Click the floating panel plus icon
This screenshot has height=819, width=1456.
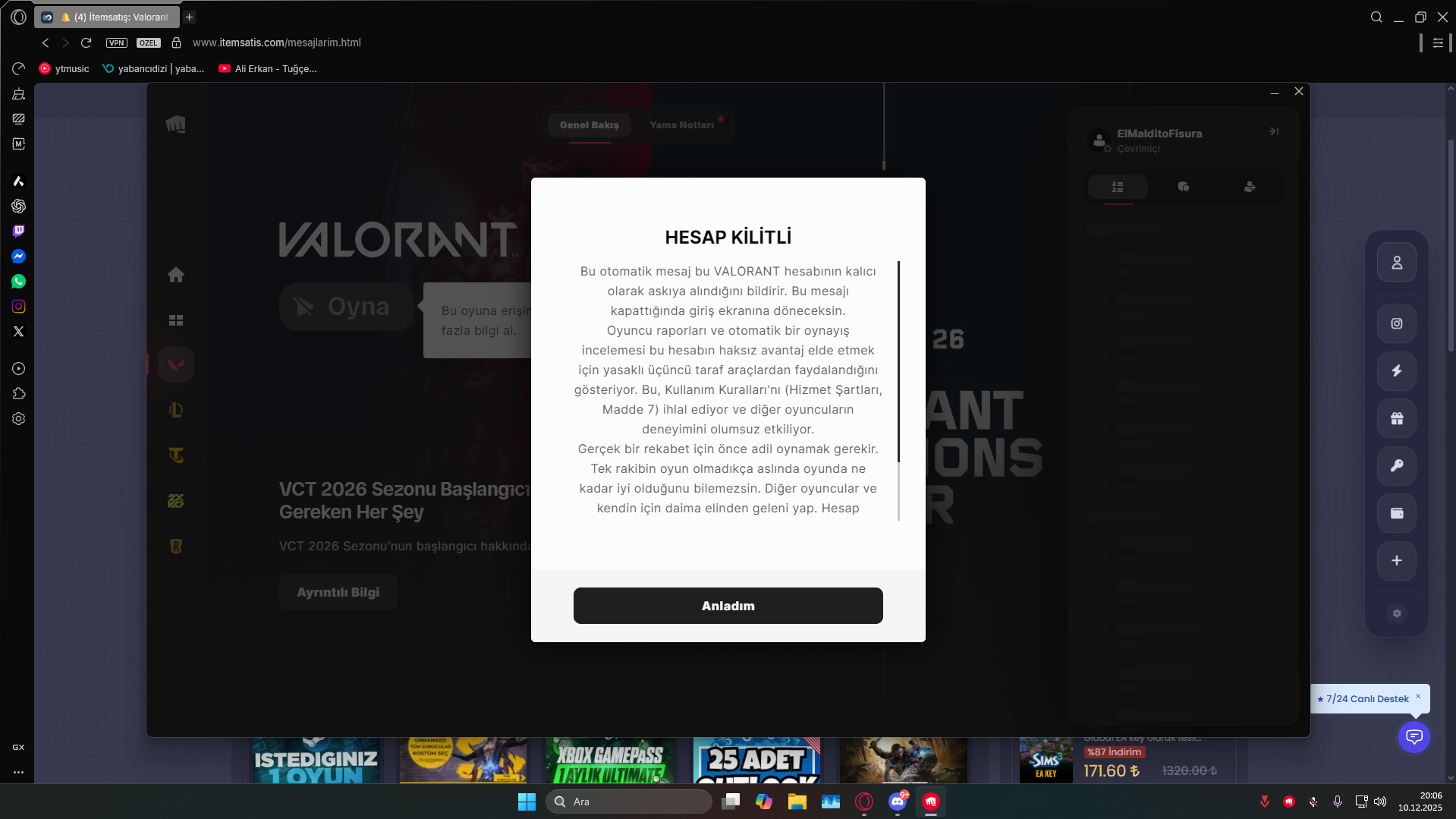pos(1397,561)
